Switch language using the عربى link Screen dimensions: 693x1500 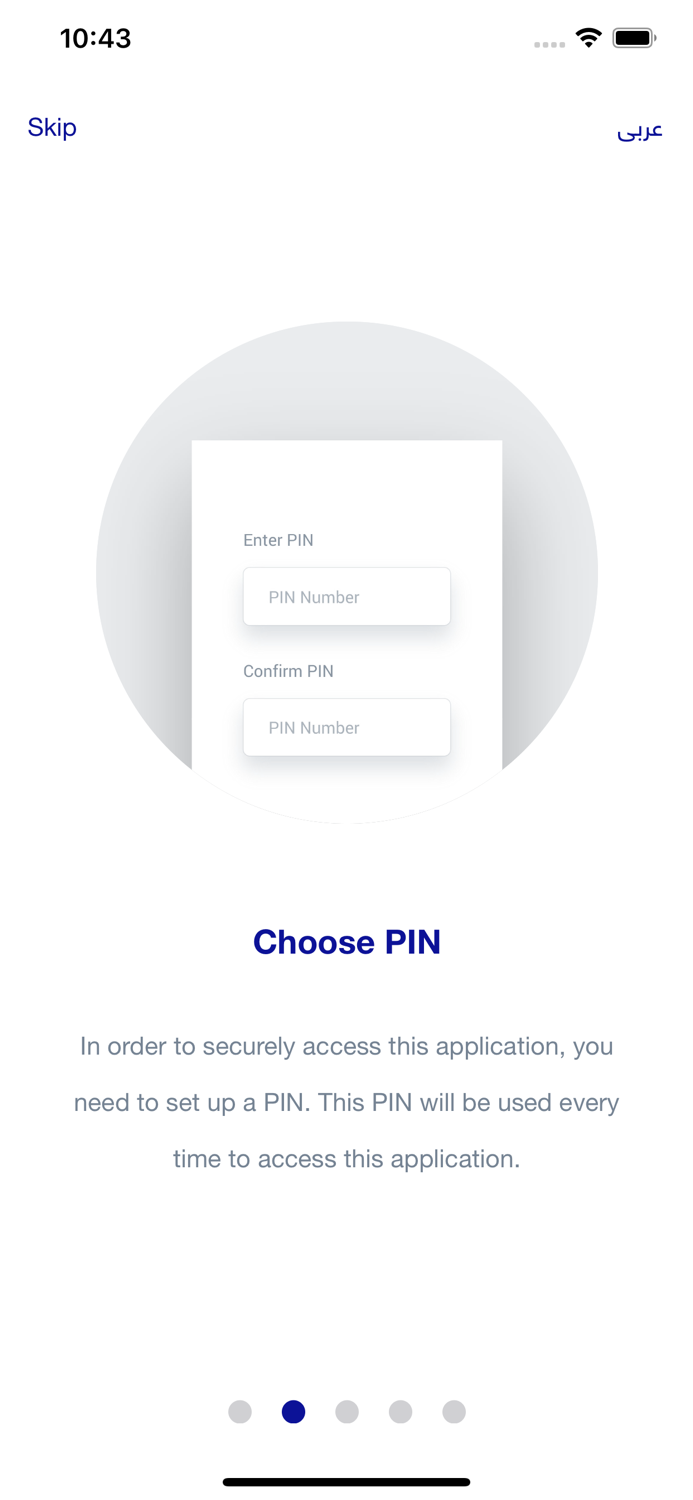(640, 132)
